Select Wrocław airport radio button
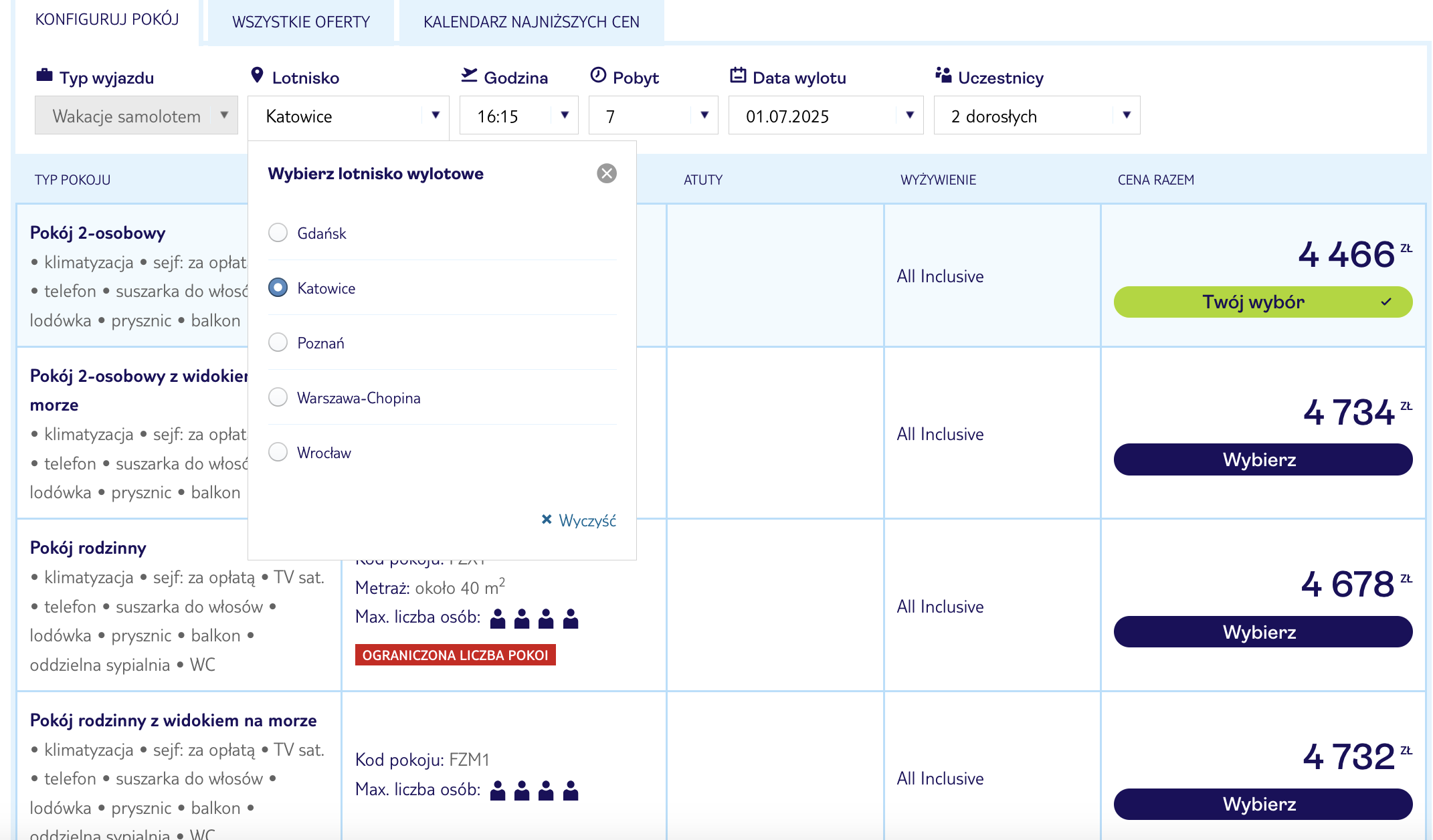This screenshot has height=840, width=1433. (278, 452)
